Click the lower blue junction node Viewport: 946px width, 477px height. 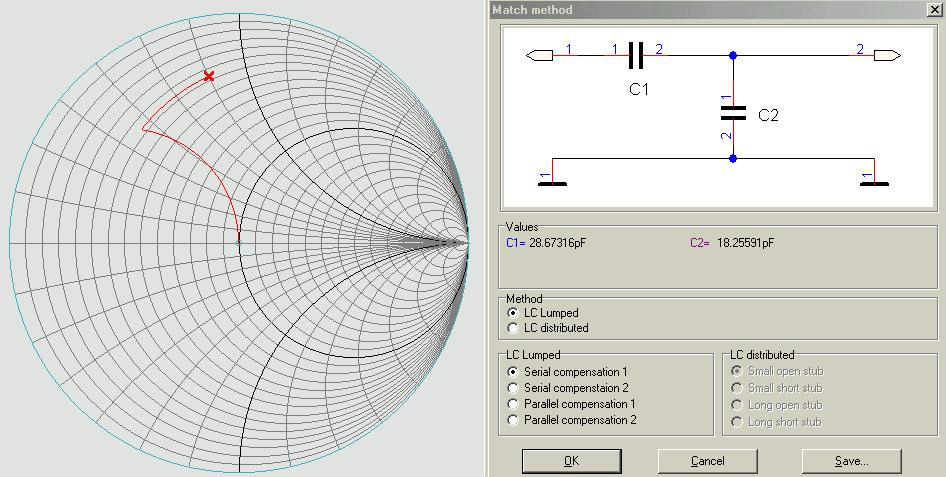coord(733,159)
